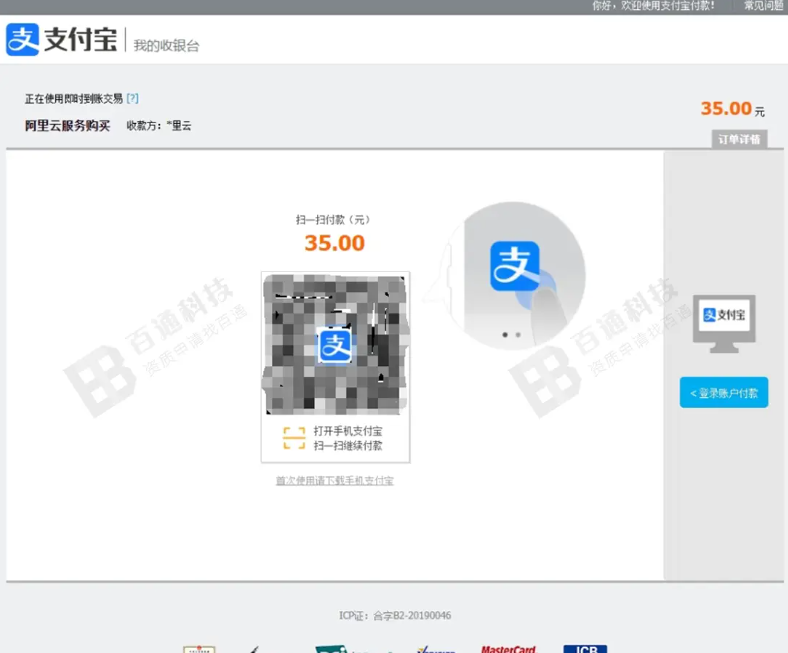Click the monitor icon with the Alipay logo
The image size is (788, 653).
[724, 324]
